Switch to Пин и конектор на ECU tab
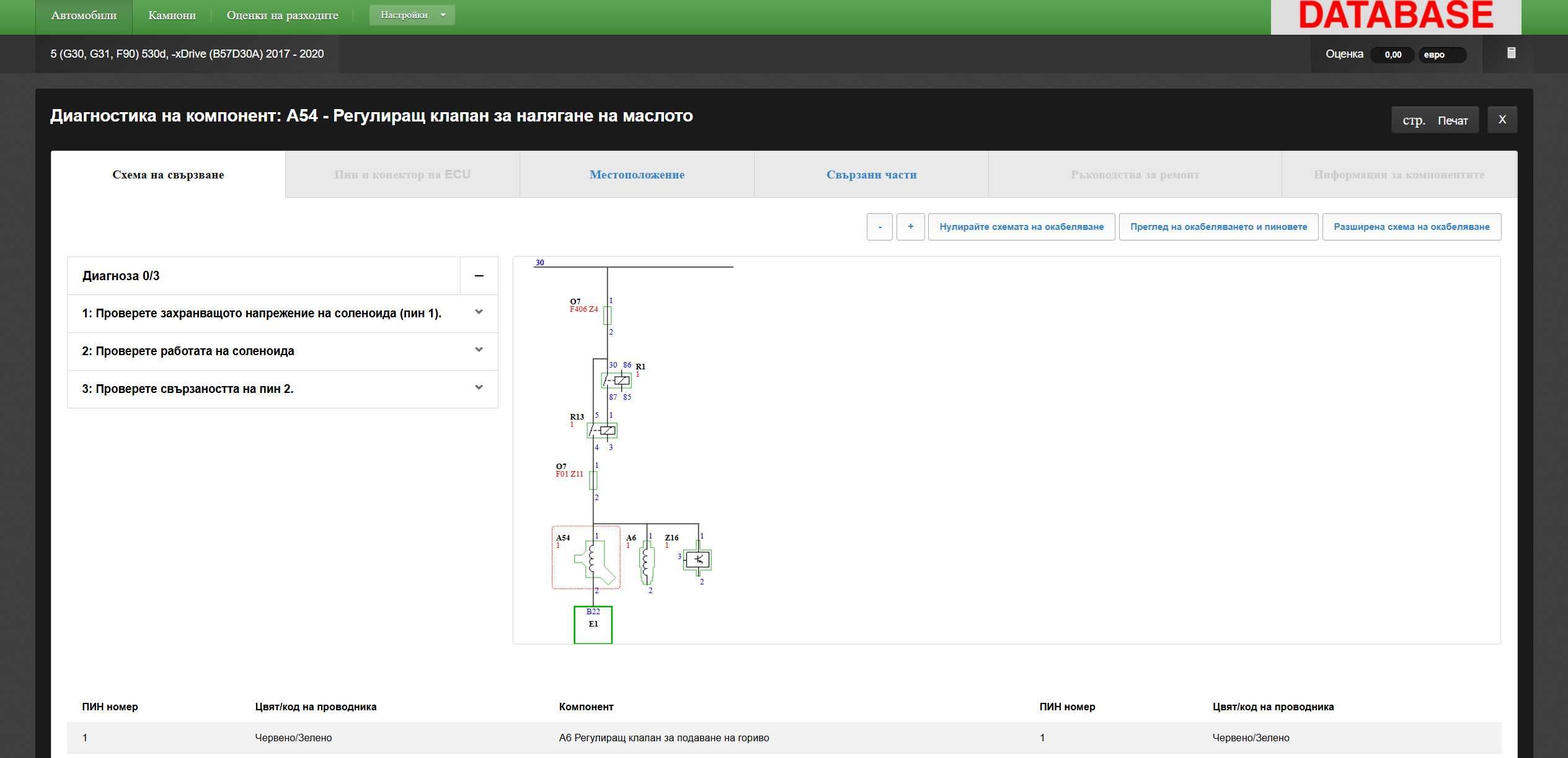The width and height of the screenshot is (1568, 758). coord(402,175)
